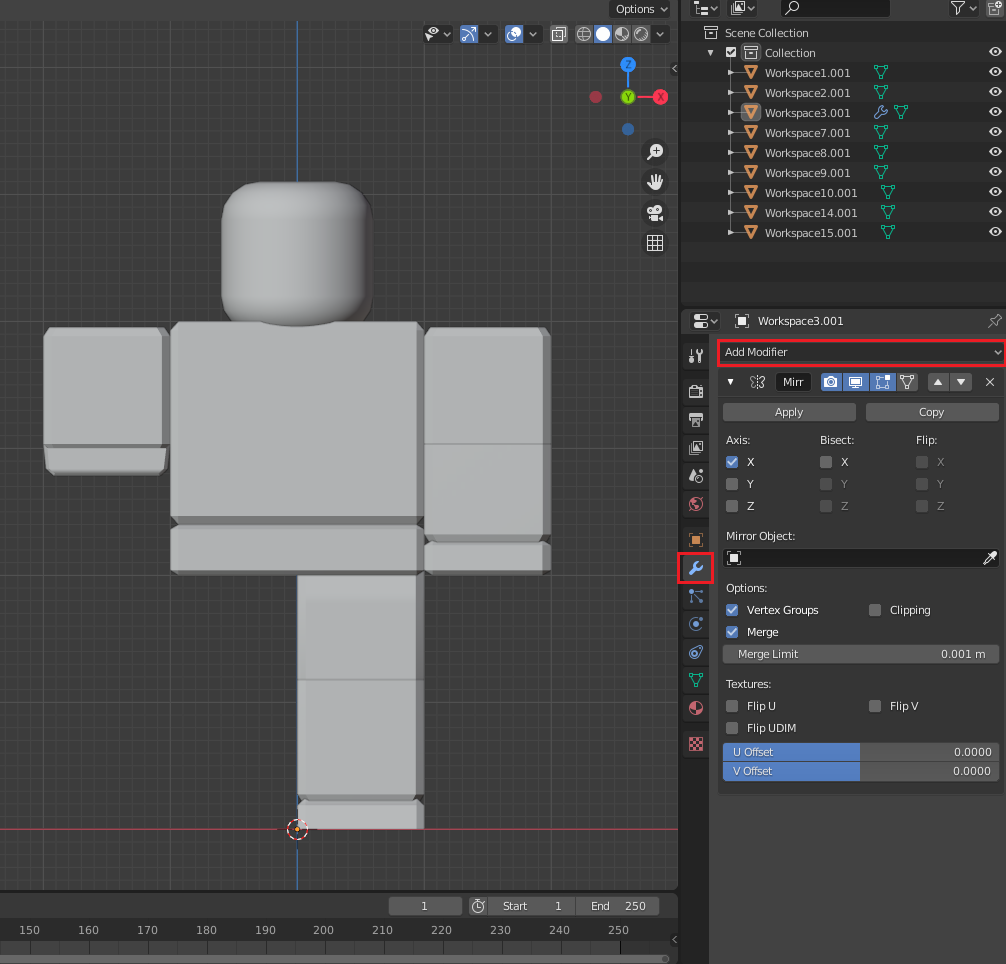Toggle the Merge checkbox
This screenshot has height=964, width=1006.
tap(732, 632)
